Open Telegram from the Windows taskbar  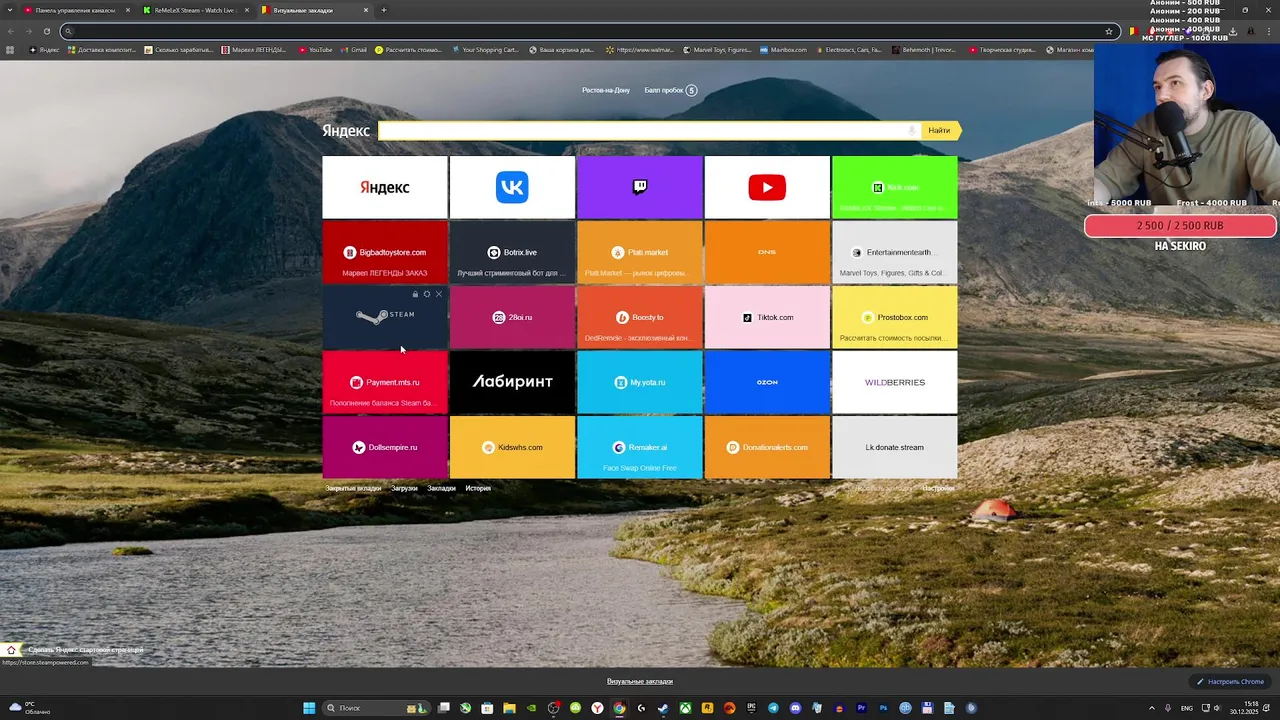point(773,708)
